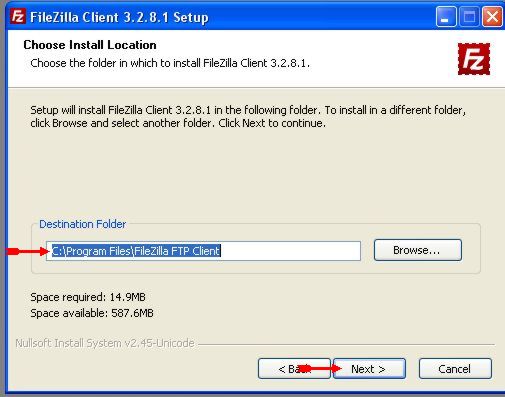
Task: Click the red FileZilla logo in the header
Action: [x=474, y=59]
